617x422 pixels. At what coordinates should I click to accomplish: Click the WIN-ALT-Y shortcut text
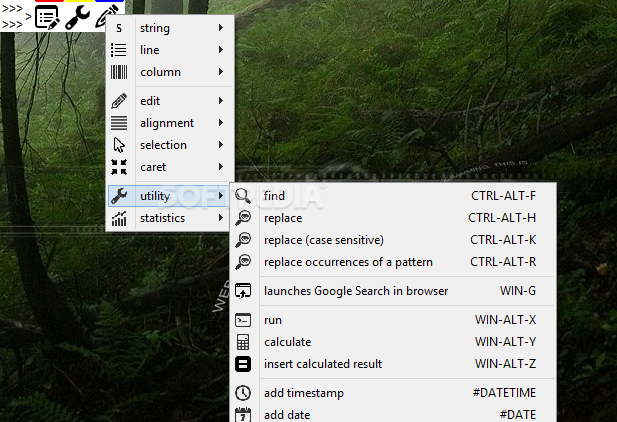[x=506, y=342]
